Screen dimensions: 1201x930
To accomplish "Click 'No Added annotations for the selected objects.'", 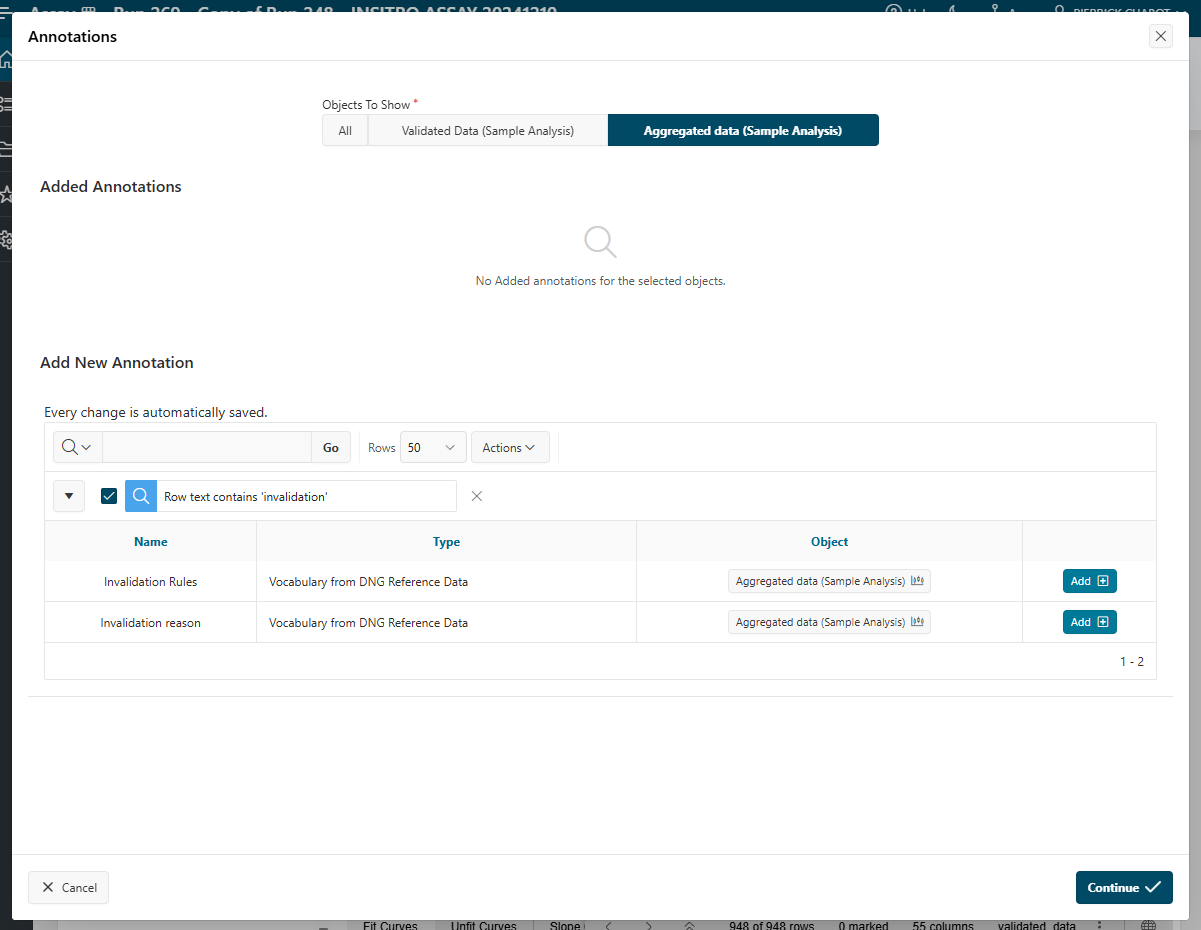I will pos(600,281).
